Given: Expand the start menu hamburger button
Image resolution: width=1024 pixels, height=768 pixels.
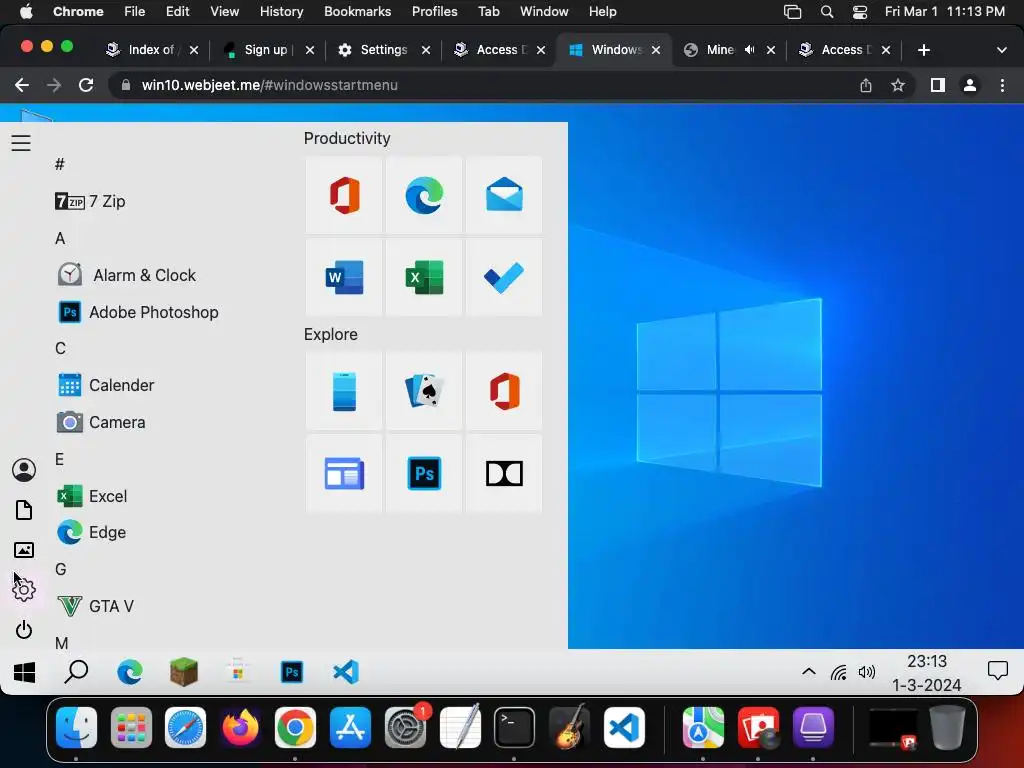Looking at the screenshot, I should [21, 143].
